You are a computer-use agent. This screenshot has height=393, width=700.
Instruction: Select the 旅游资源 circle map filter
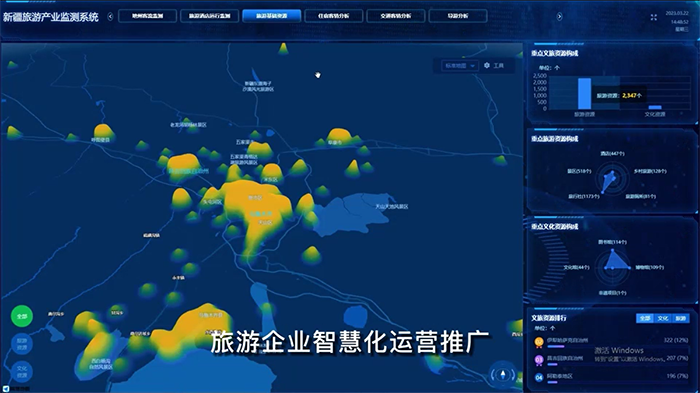pos(22,344)
